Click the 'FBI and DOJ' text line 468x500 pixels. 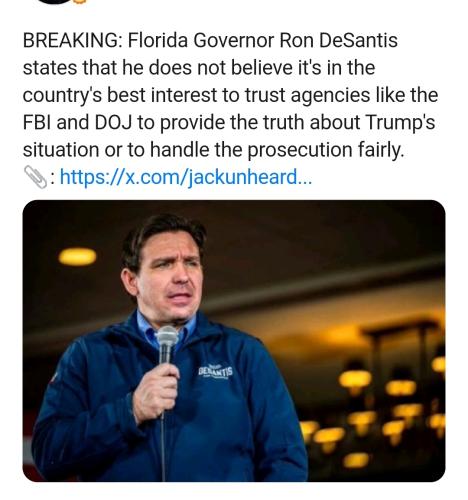pos(229,122)
